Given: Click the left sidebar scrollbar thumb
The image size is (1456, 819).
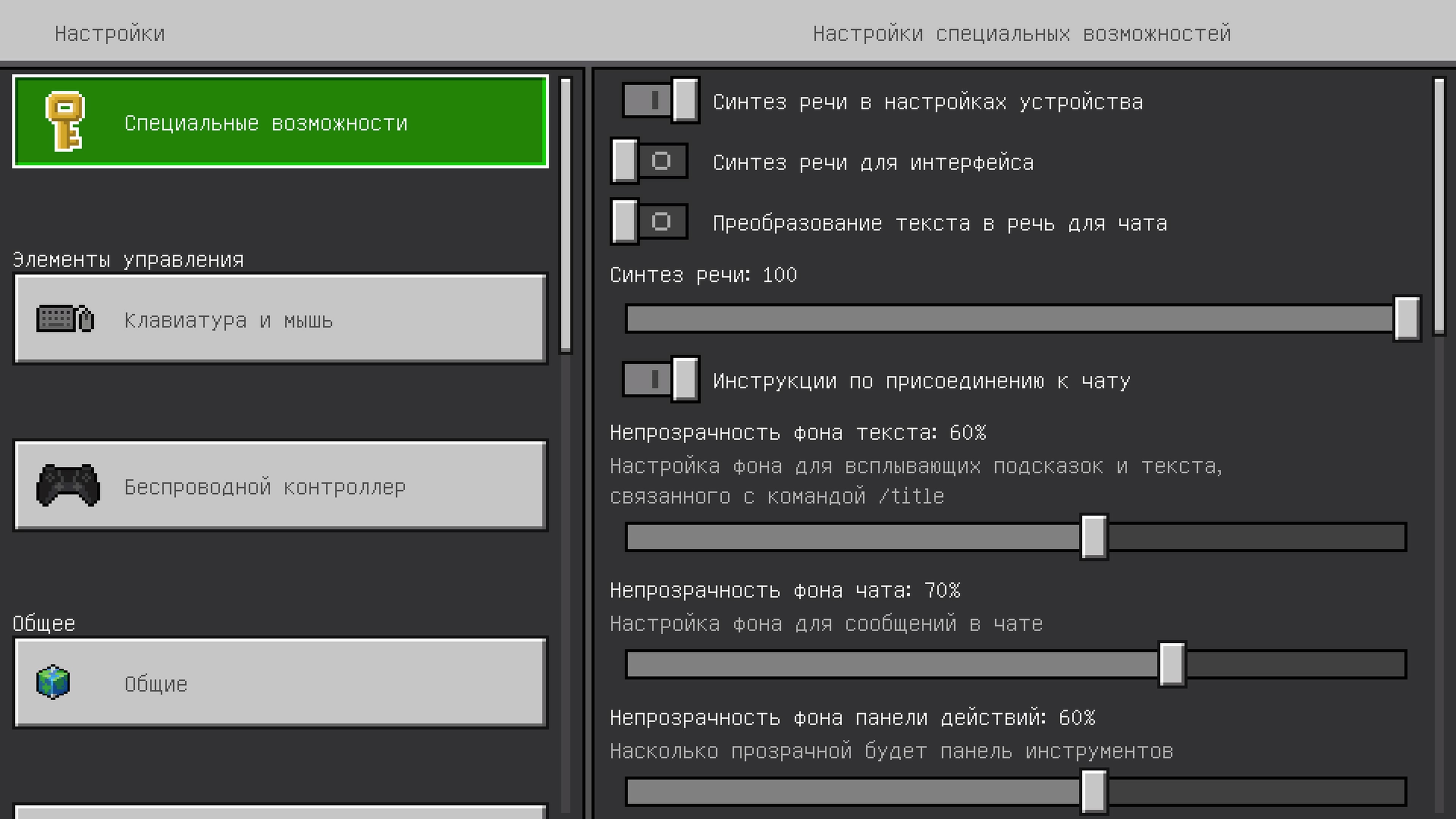Looking at the screenshot, I should pos(565,215).
